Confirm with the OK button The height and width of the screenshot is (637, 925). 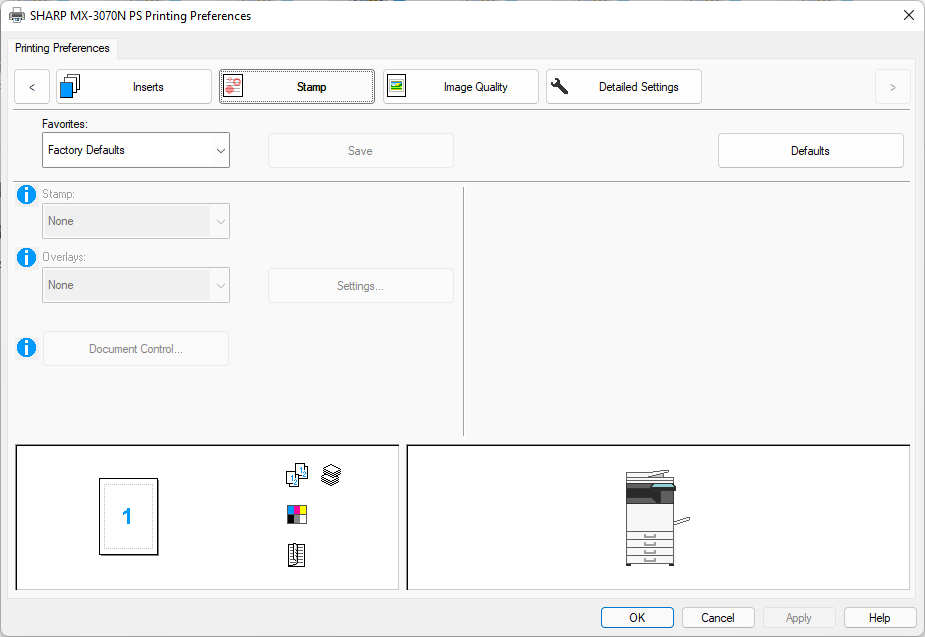pos(637,618)
